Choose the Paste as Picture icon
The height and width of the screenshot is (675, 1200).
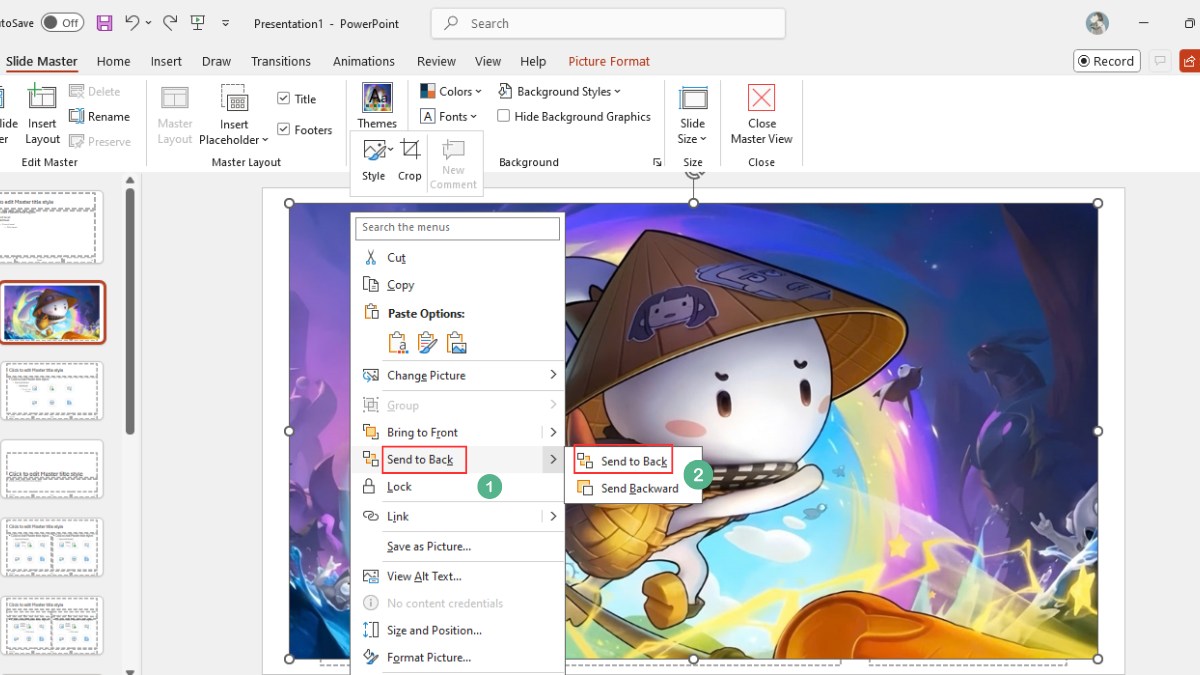[x=457, y=342]
